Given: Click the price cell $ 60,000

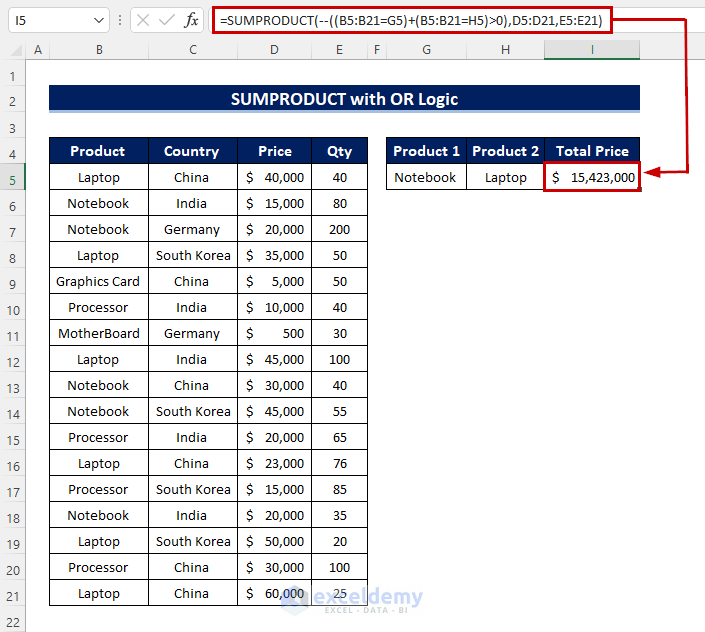Looking at the screenshot, I should 274,593.
